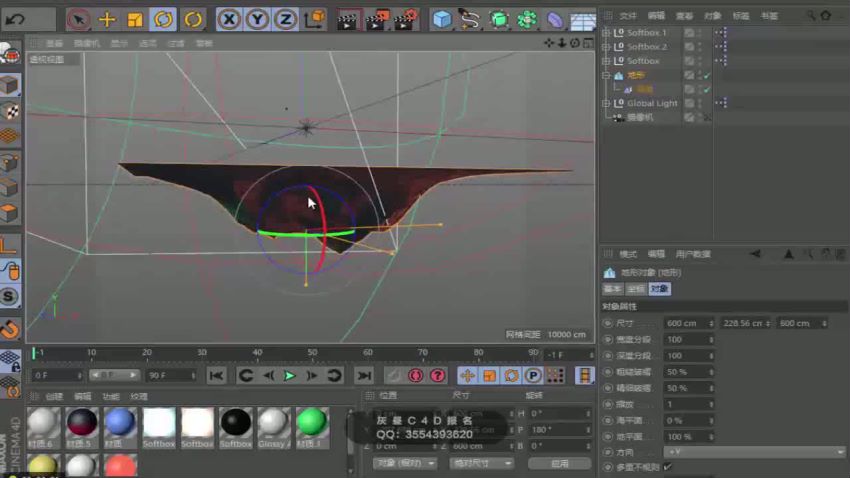Select the Live Selection arrow tool

(79, 20)
